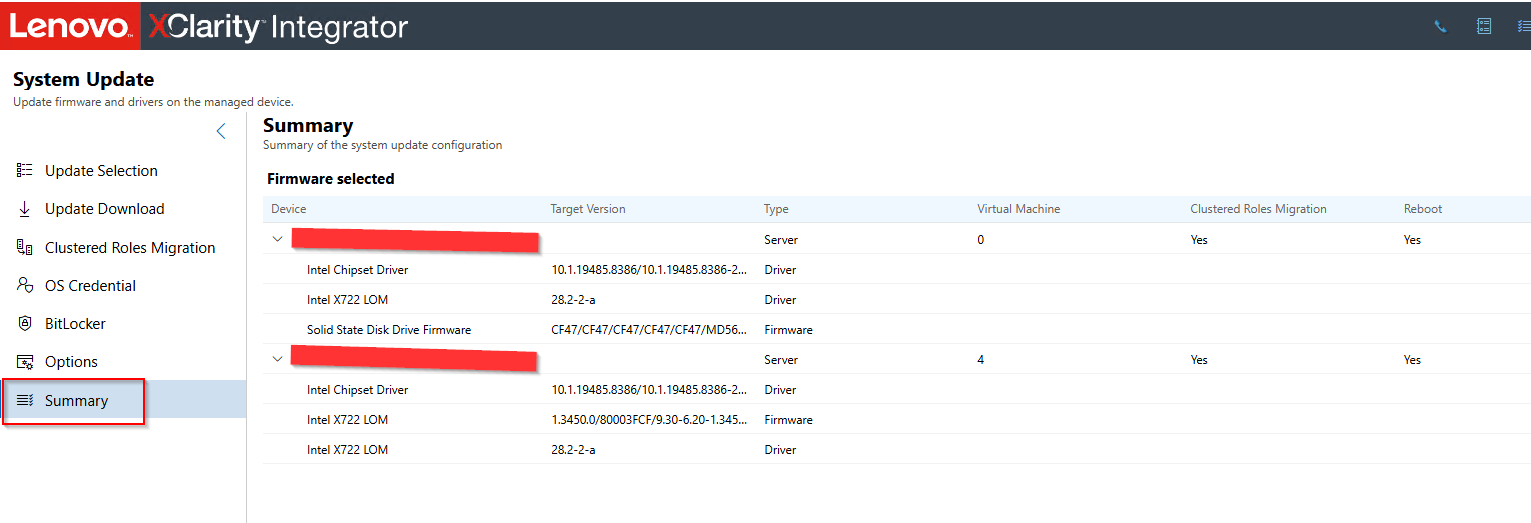
Task: Click the Options settings window icon
Action: point(25,362)
